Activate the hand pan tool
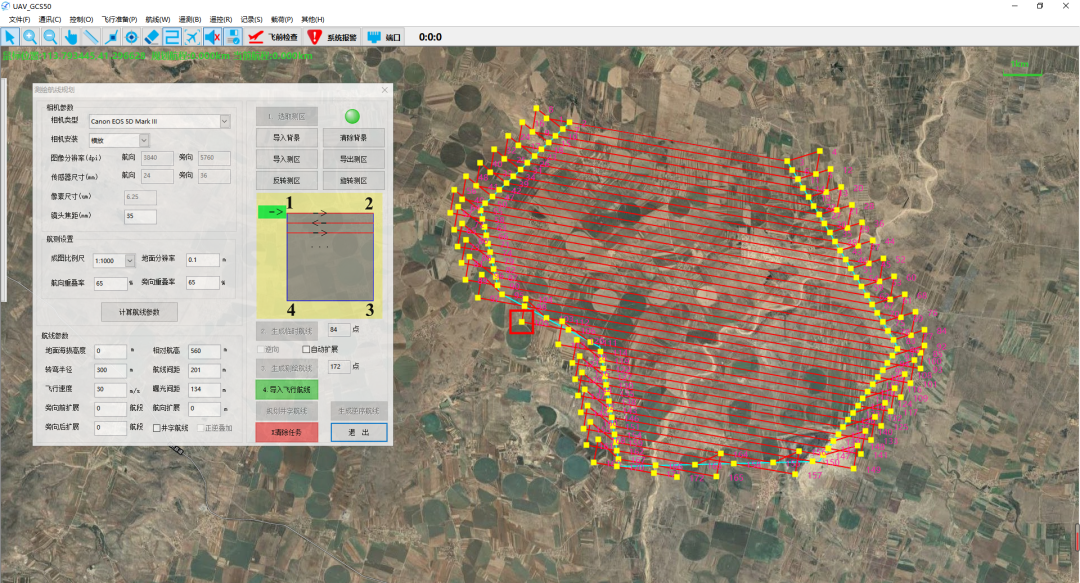The width and height of the screenshot is (1080, 583). [71, 37]
